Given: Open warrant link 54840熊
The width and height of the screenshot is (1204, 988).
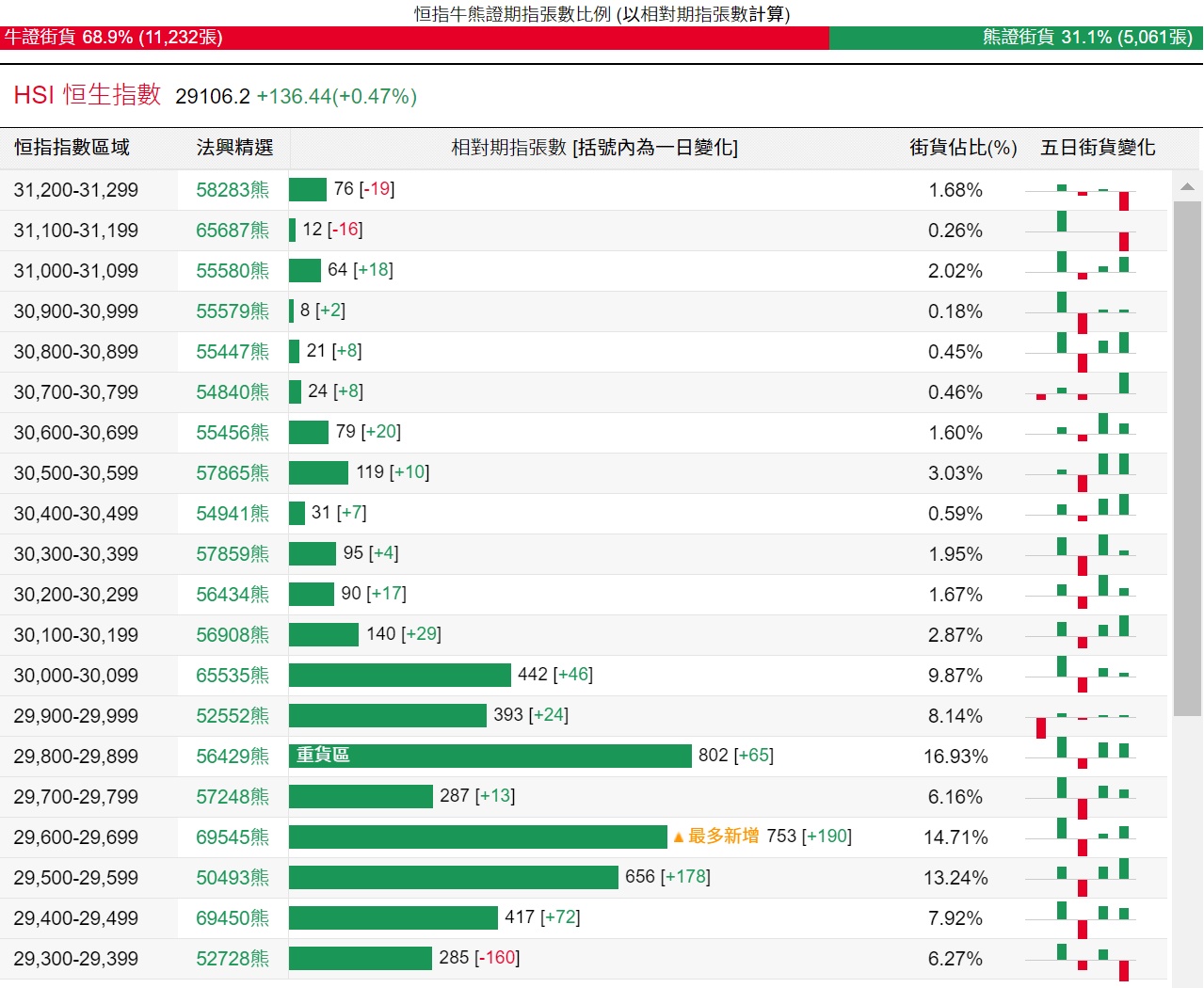Looking at the screenshot, I should coord(233,392).
